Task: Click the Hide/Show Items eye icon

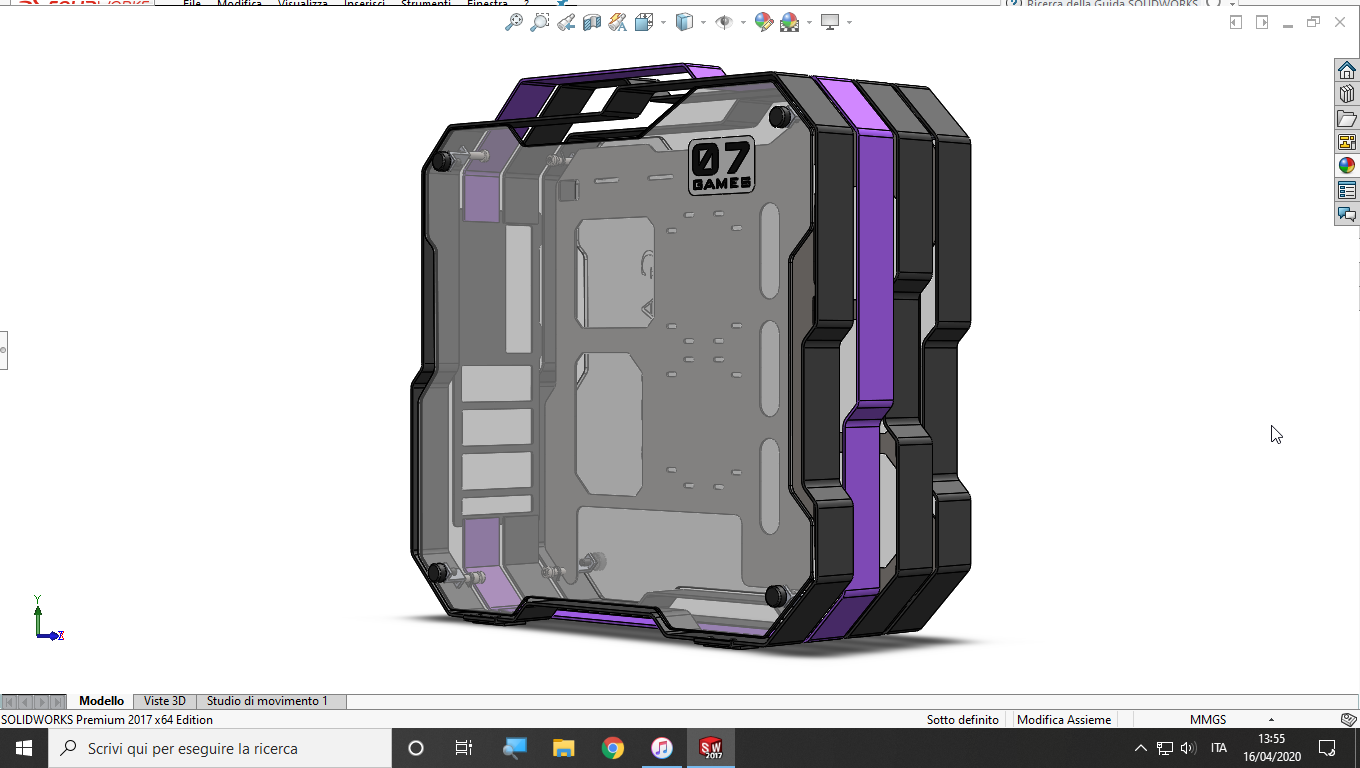Action: tap(724, 22)
